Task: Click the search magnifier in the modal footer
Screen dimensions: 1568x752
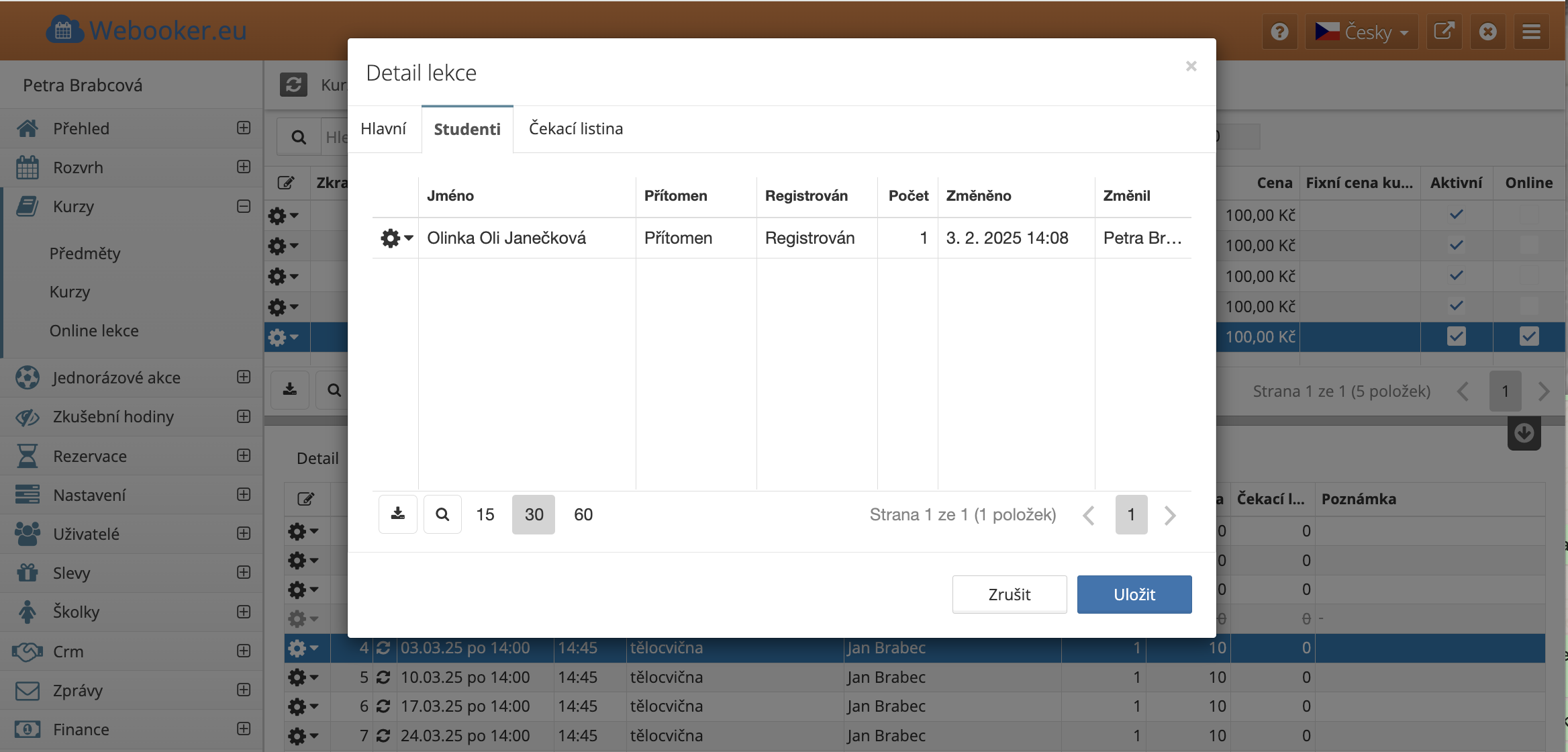Action: tap(442, 514)
